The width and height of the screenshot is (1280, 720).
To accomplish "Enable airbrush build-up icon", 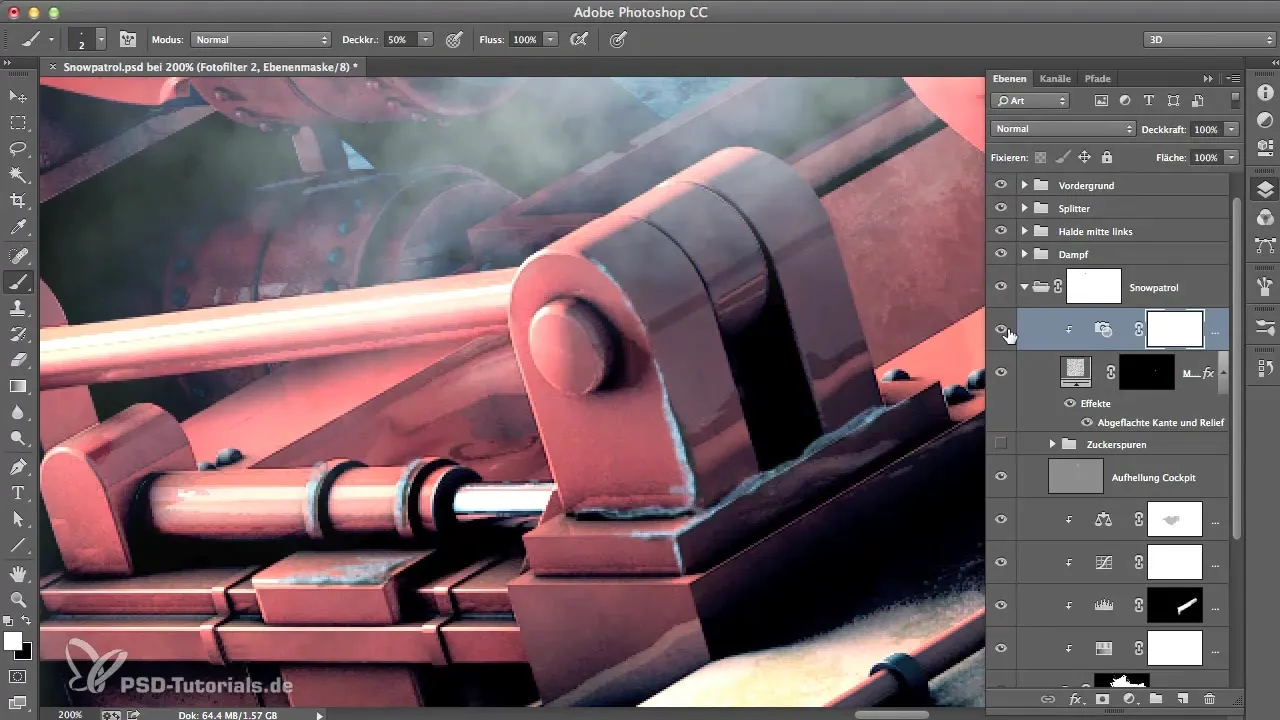I will (x=578, y=40).
